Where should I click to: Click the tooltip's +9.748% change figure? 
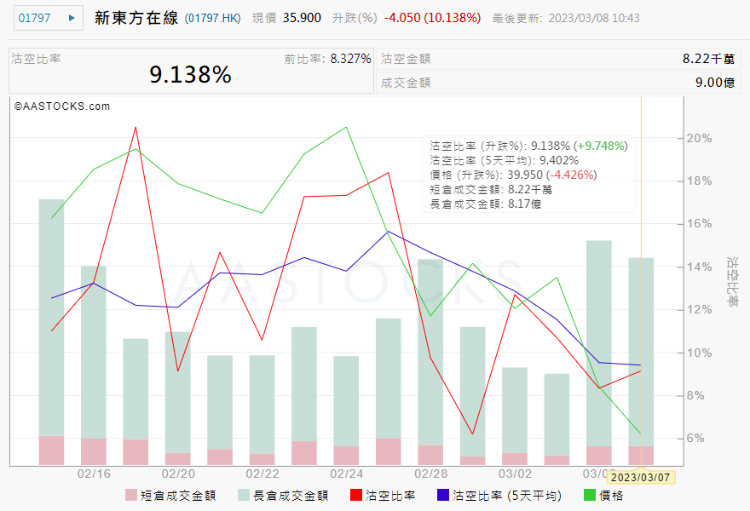tap(601, 146)
